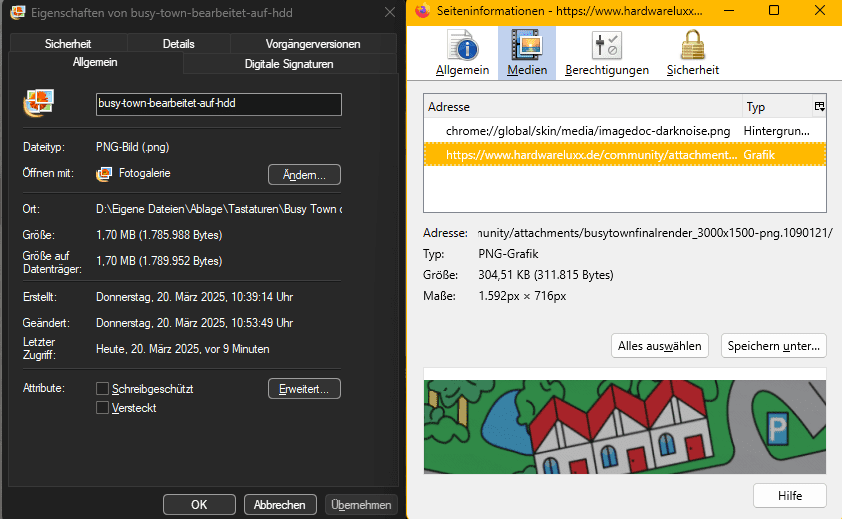Click the Firefox icon in the Seiteninformationen title bar
842x519 pixels.
click(423, 10)
